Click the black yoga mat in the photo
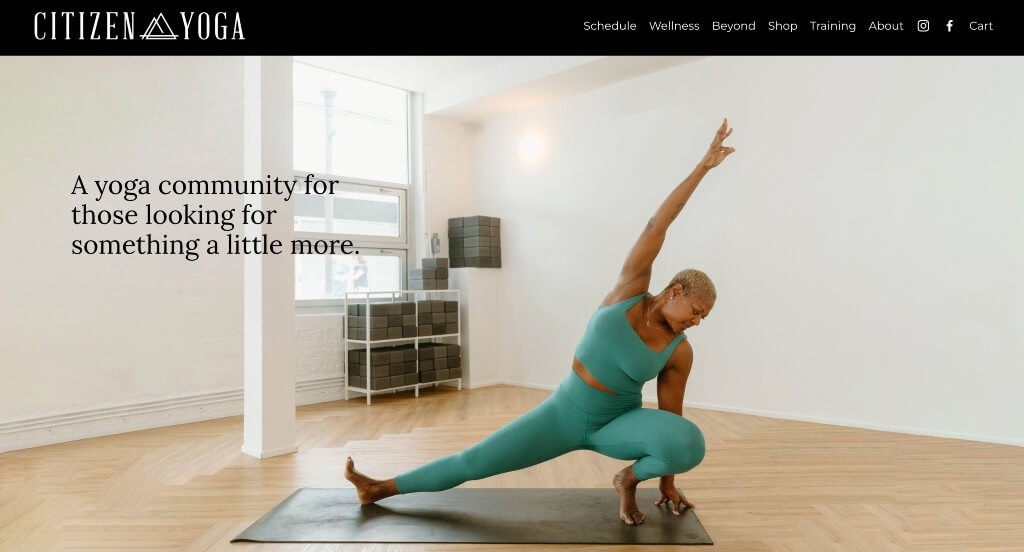1024x552 pixels. (472, 515)
